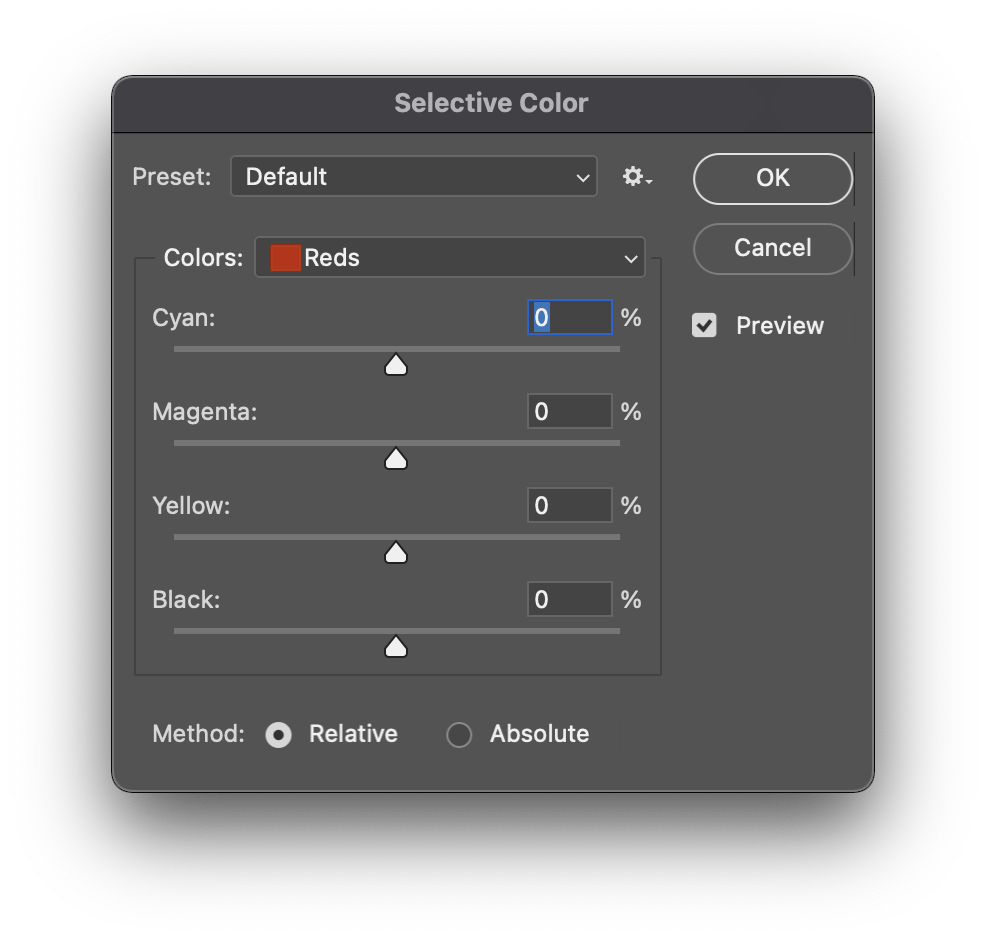Focus the Yellow percentage input field

(570, 506)
